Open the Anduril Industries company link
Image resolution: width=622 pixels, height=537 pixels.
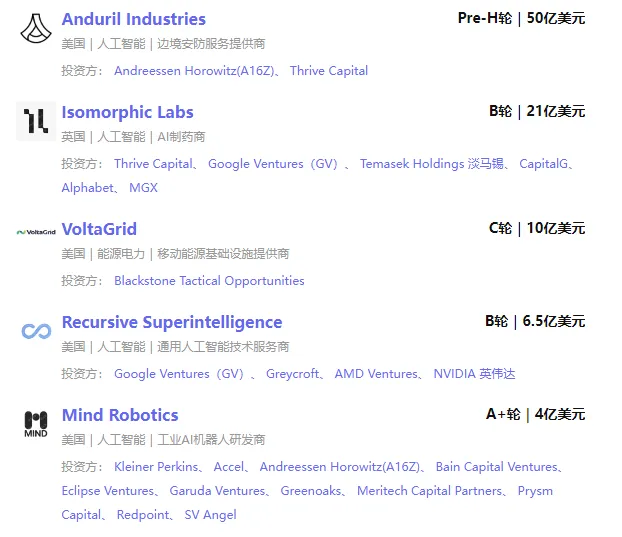(x=134, y=19)
